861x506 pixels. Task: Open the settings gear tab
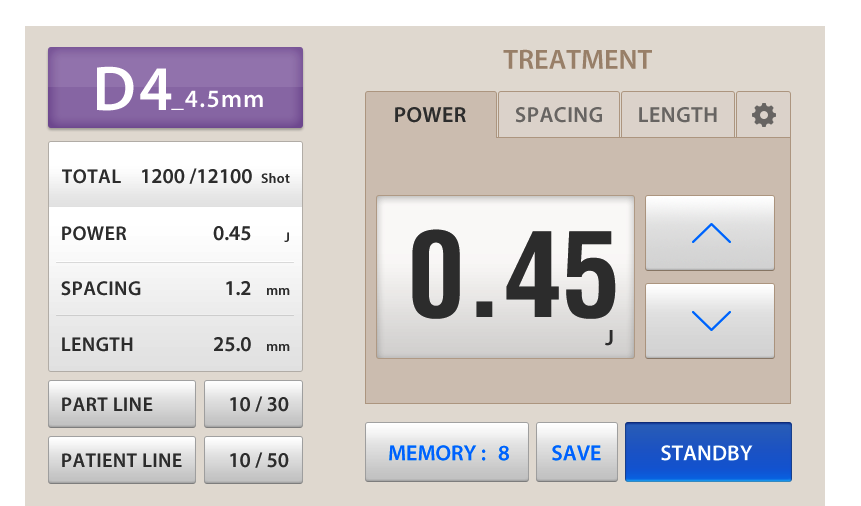coord(763,115)
